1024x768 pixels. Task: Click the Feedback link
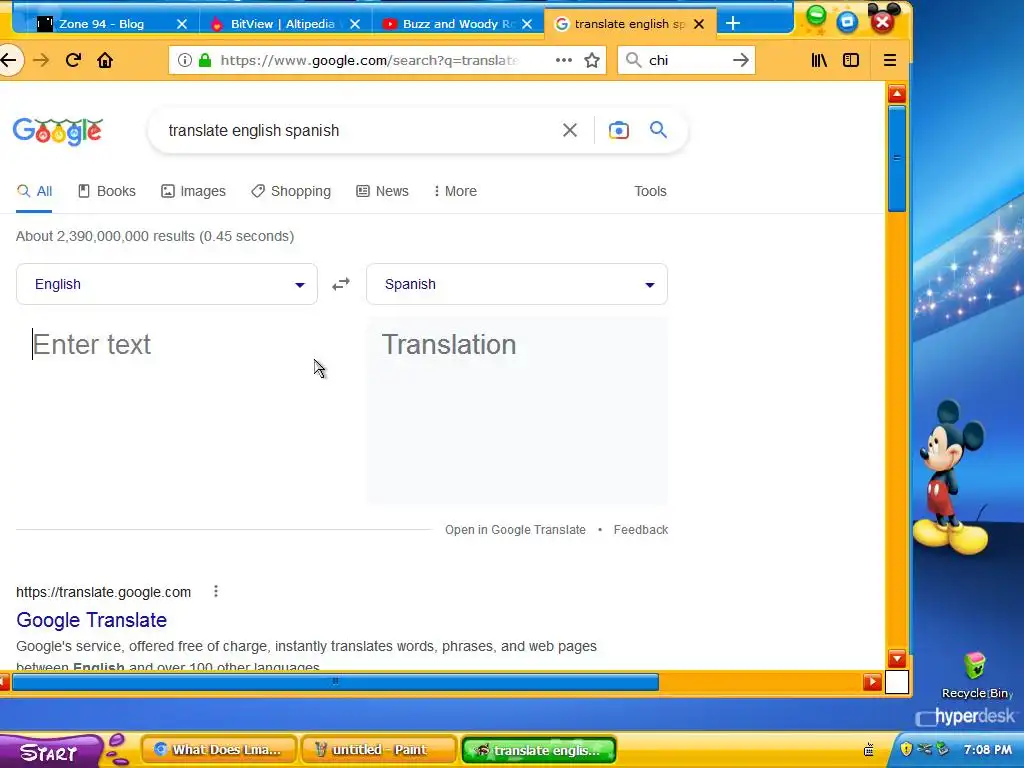pyautogui.click(x=641, y=530)
